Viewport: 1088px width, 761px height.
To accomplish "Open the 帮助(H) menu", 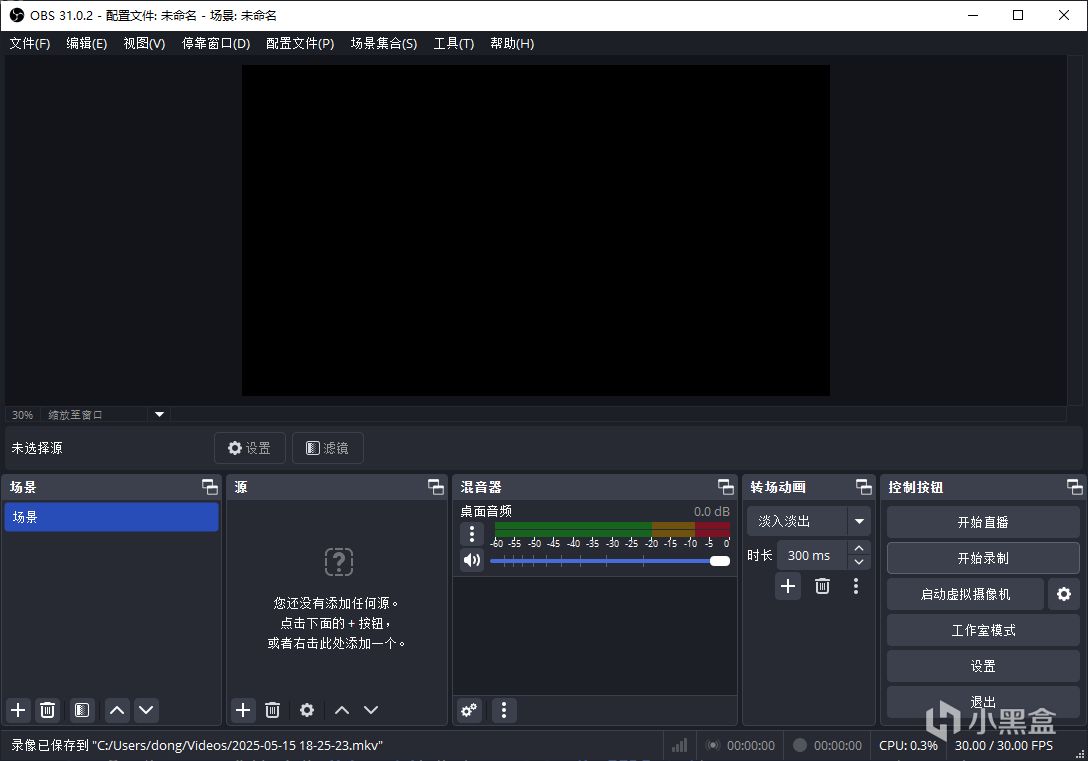I will pos(512,43).
